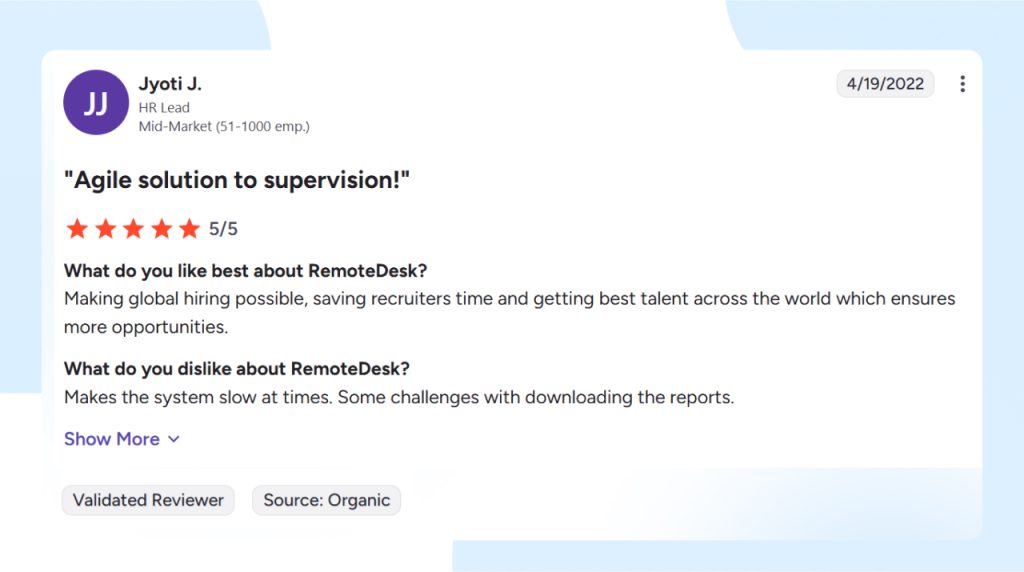The height and width of the screenshot is (572, 1024).
Task: Click the fifth rating star
Action: (189, 229)
